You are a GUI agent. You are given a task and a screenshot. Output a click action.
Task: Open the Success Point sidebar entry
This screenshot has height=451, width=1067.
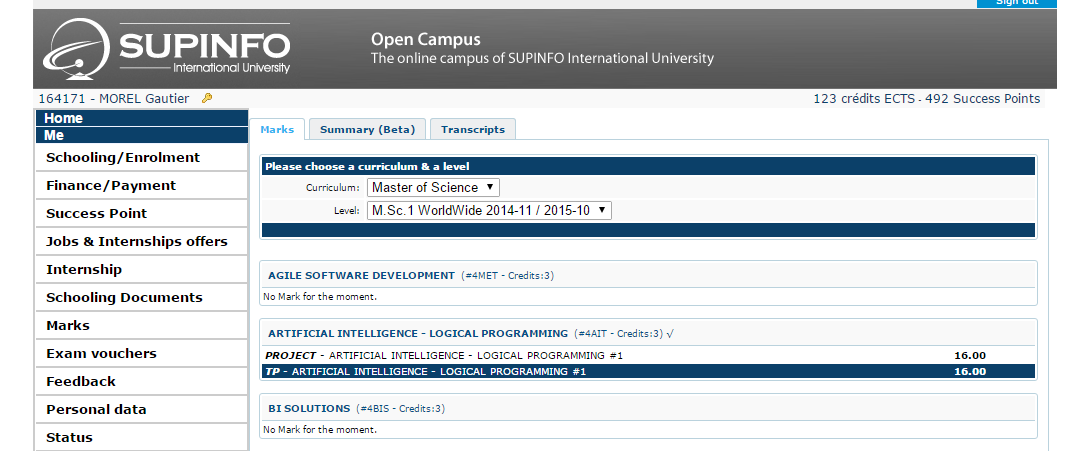(x=142, y=213)
